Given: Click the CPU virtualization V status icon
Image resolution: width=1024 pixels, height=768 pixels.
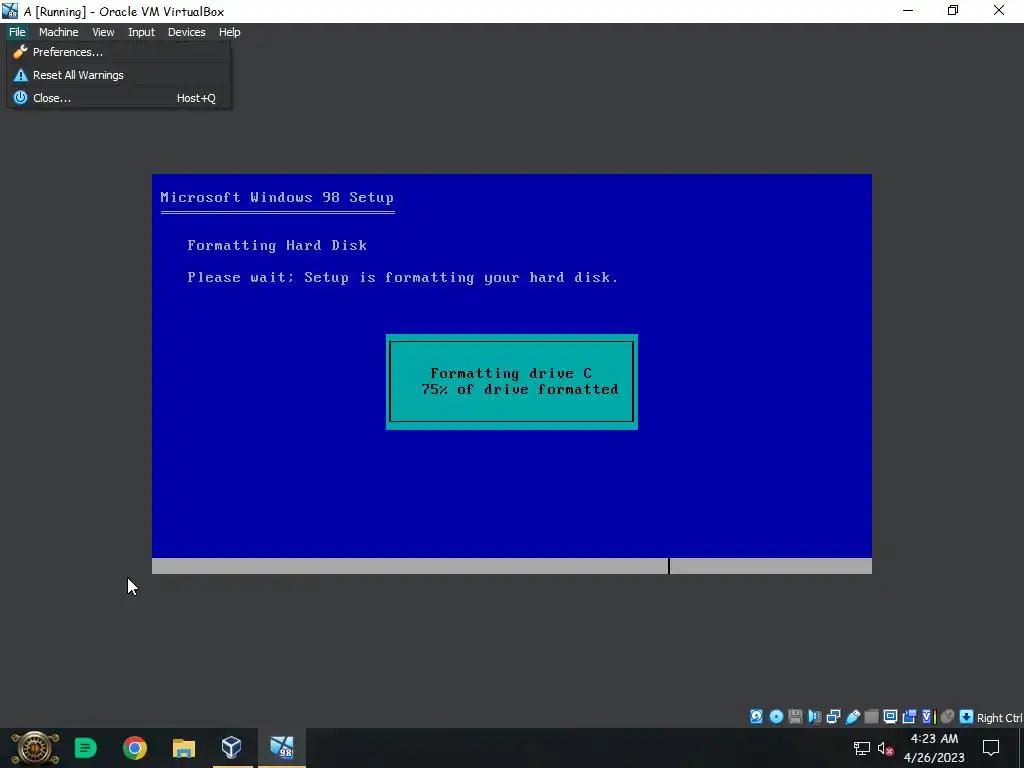Looking at the screenshot, I should pyautogui.click(x=928, y=717).
